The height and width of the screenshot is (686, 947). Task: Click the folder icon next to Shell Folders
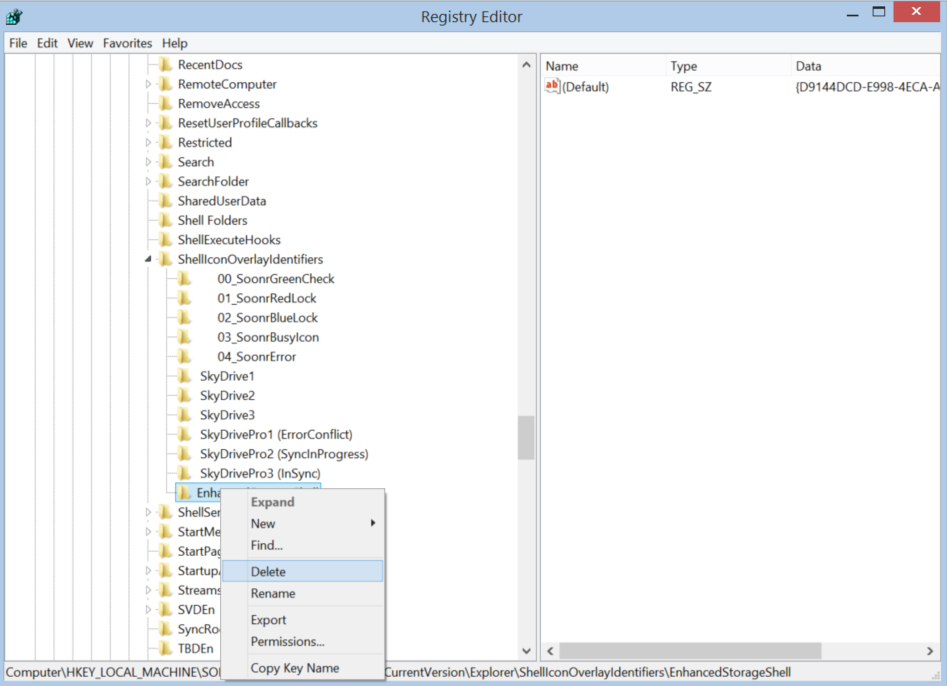165,221
